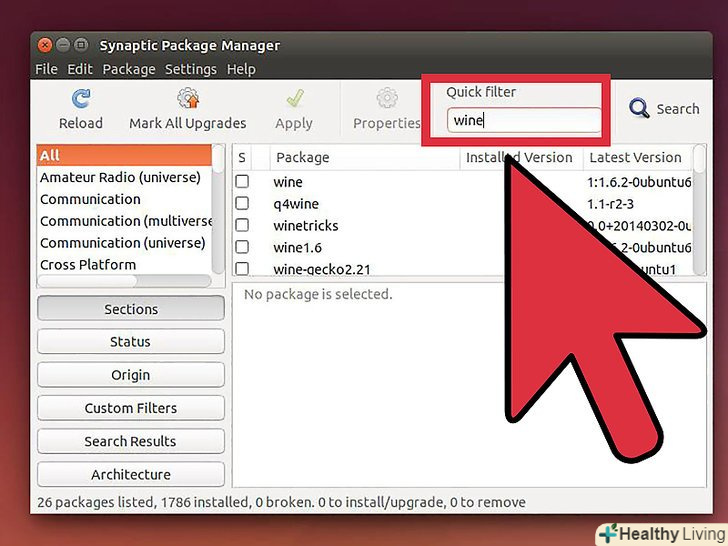This screenshot has width=728, height=546.
Task: Minimize the Synaptic window
Action: 63,45
